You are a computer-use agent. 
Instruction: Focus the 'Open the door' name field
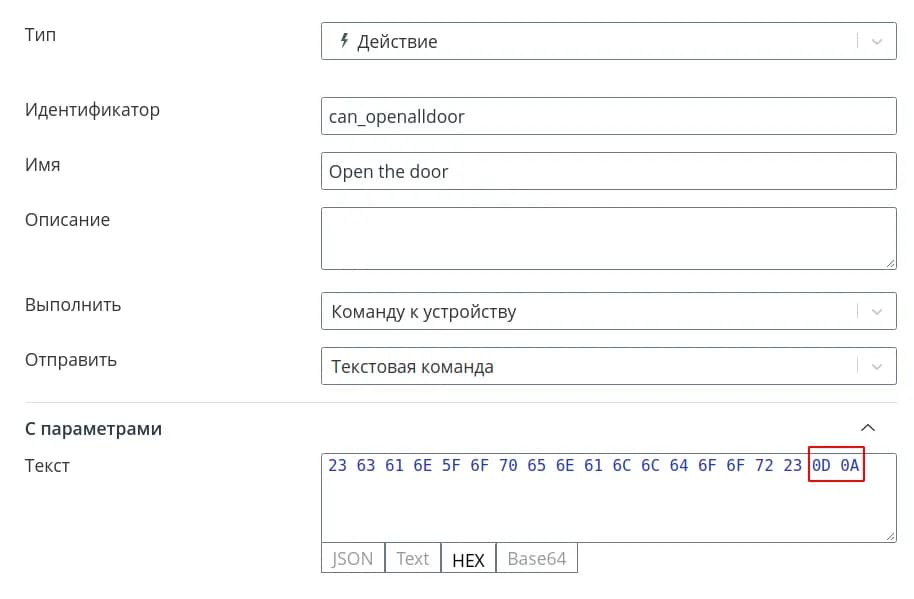pos(608,171)
